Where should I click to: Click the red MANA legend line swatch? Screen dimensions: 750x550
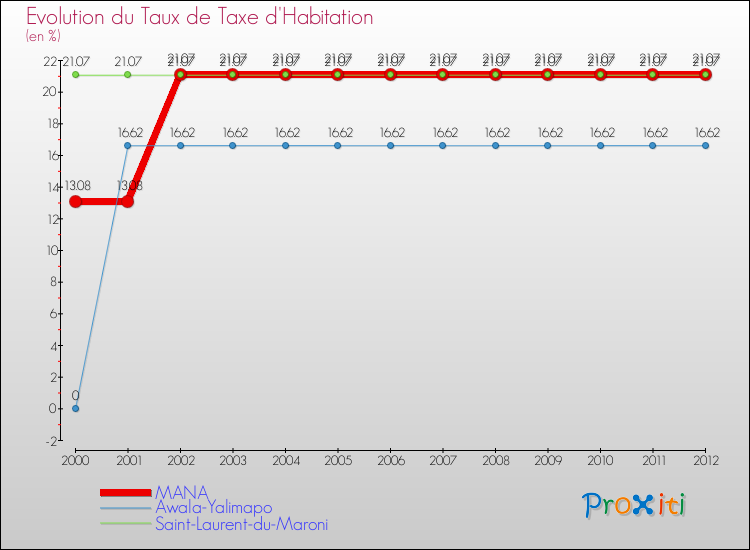click(126, 493)
